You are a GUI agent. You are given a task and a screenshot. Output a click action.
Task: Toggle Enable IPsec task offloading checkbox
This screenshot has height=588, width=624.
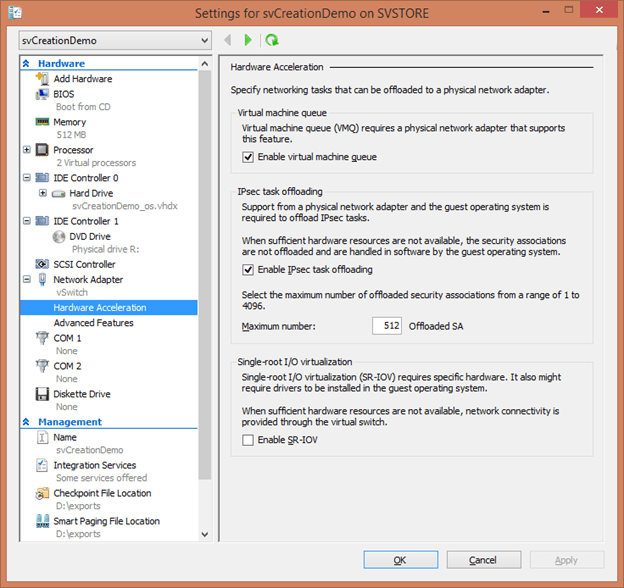pos(248,270)
